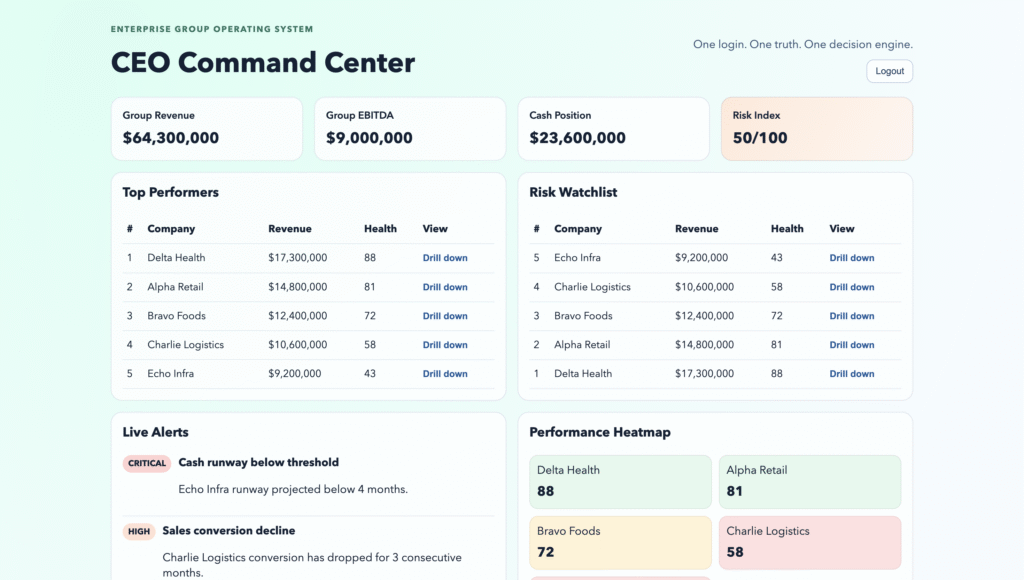Drill down on Delta Health in Risk Watchlist
Screen dimensions: 1024x580
(851, 374)
